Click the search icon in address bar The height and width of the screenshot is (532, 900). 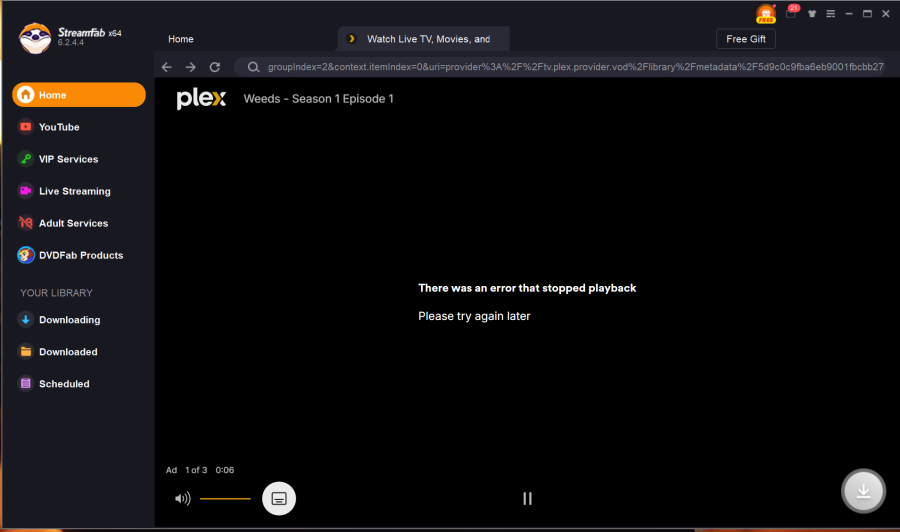click(253, 67)
